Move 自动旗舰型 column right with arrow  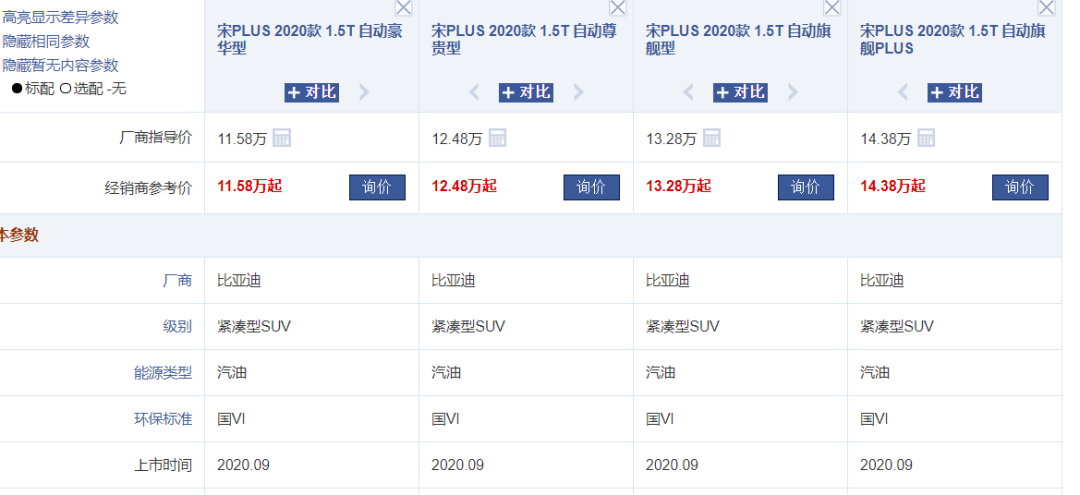793,92
